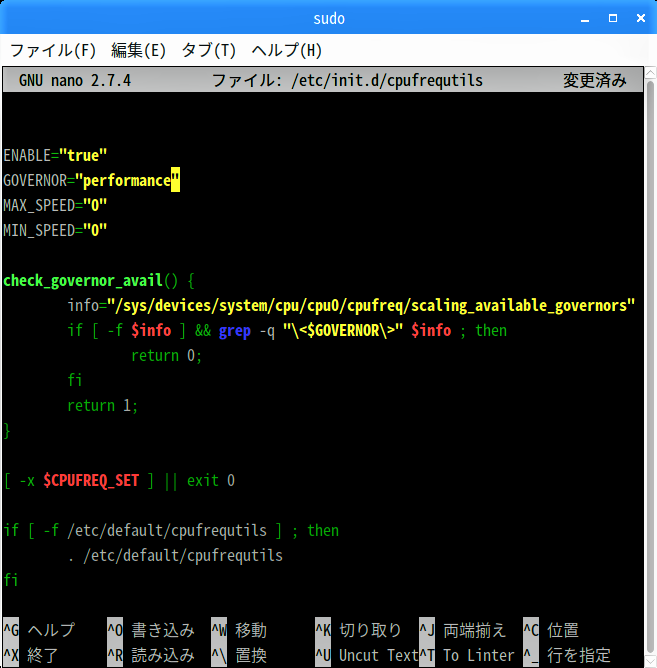Click the ^X 終了 shortcut
Viewport: 657px width, 668px height.
coord(31,655)
